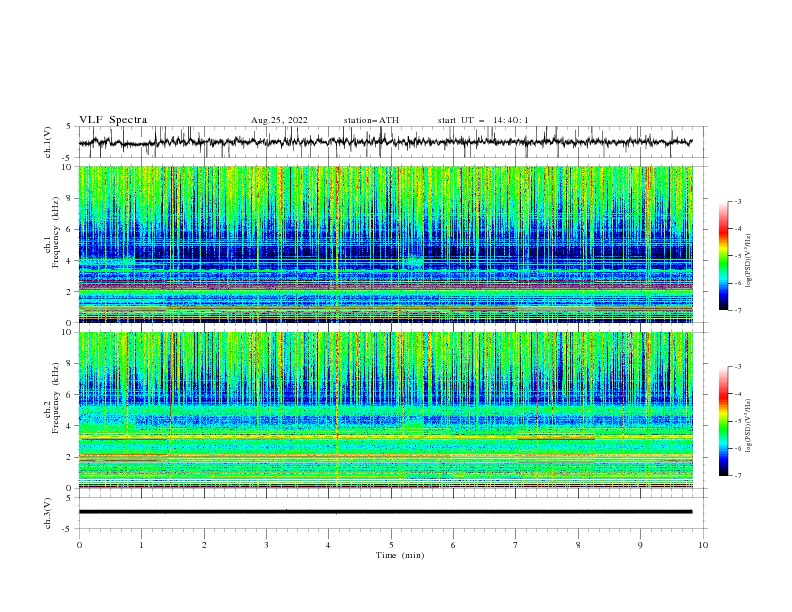
Task: Click the ch.2 color scale bar
Action: point(723,421)
